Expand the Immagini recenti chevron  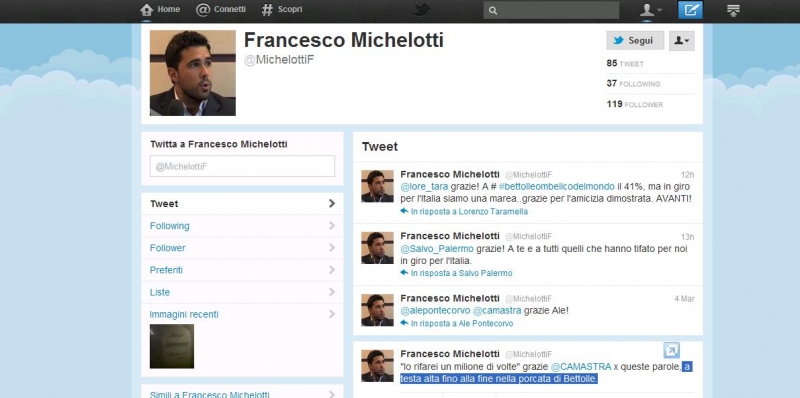click(x=332, y=314)
